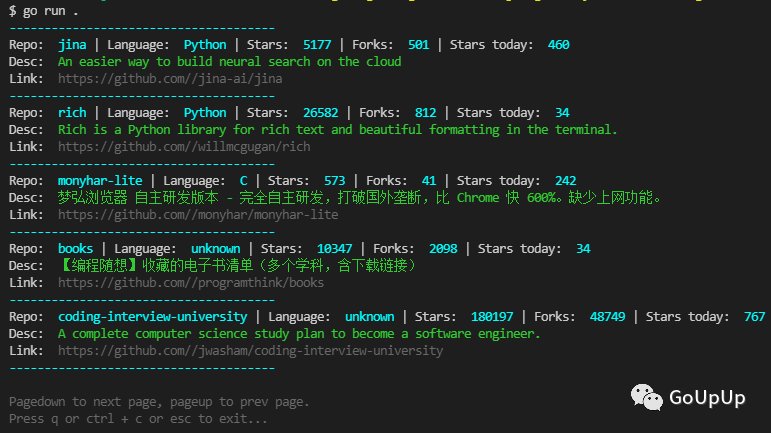Click the forks count "48749"
Image resolution: width=771 pixels, height=433 pixels.
pos(608,317)
